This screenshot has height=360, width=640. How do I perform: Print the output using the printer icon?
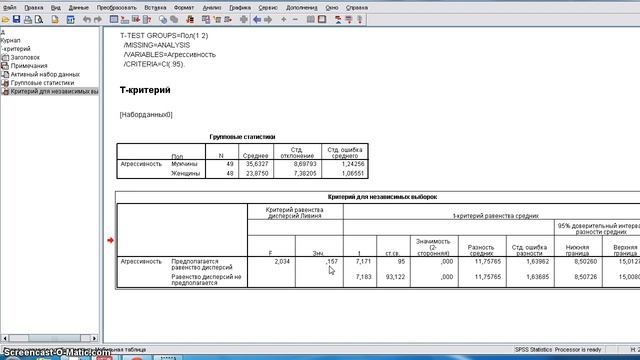(x=28, y=20)
